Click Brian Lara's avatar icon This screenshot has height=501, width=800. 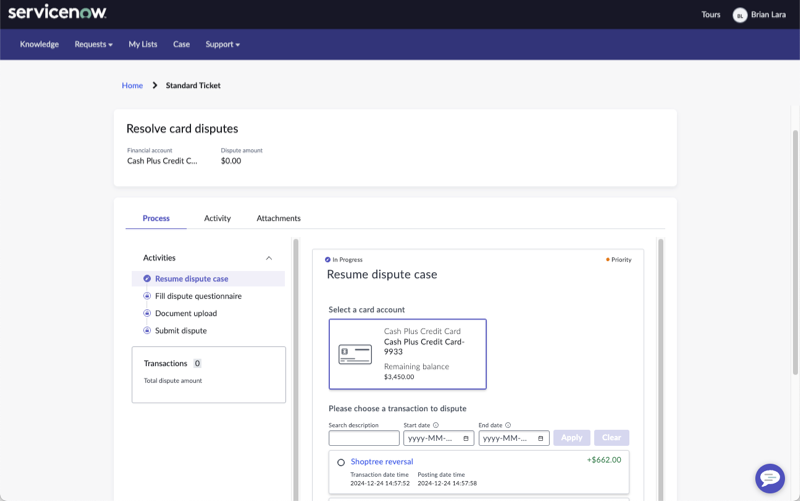(740, 15)
